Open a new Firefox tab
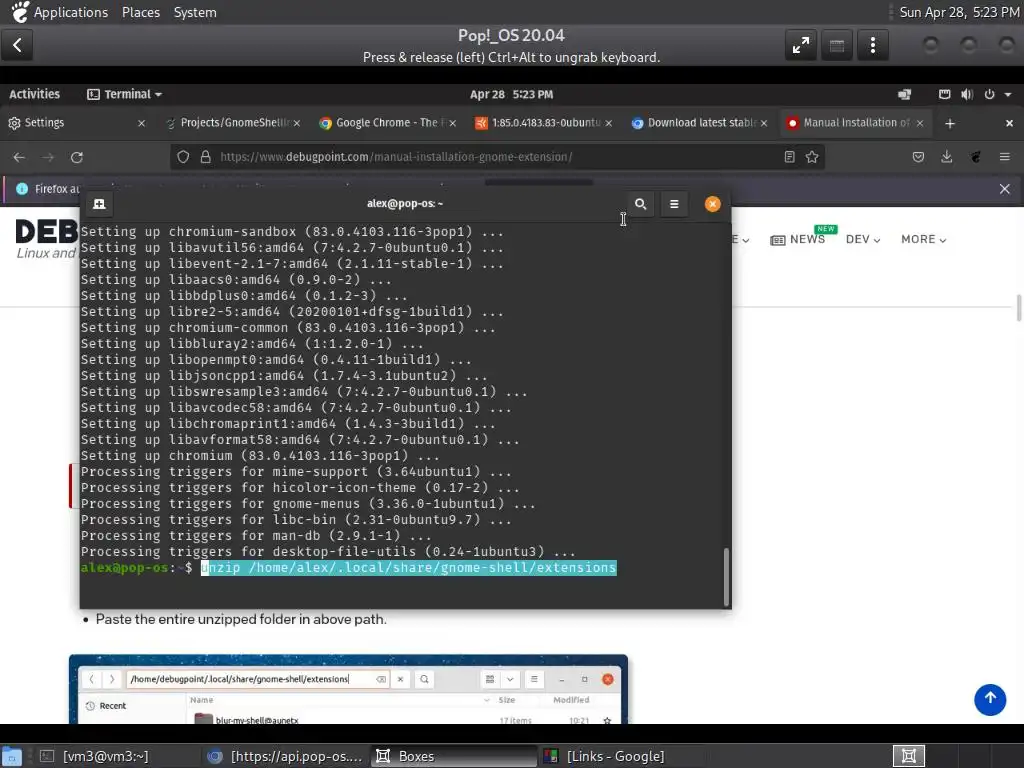 [950, 123]
